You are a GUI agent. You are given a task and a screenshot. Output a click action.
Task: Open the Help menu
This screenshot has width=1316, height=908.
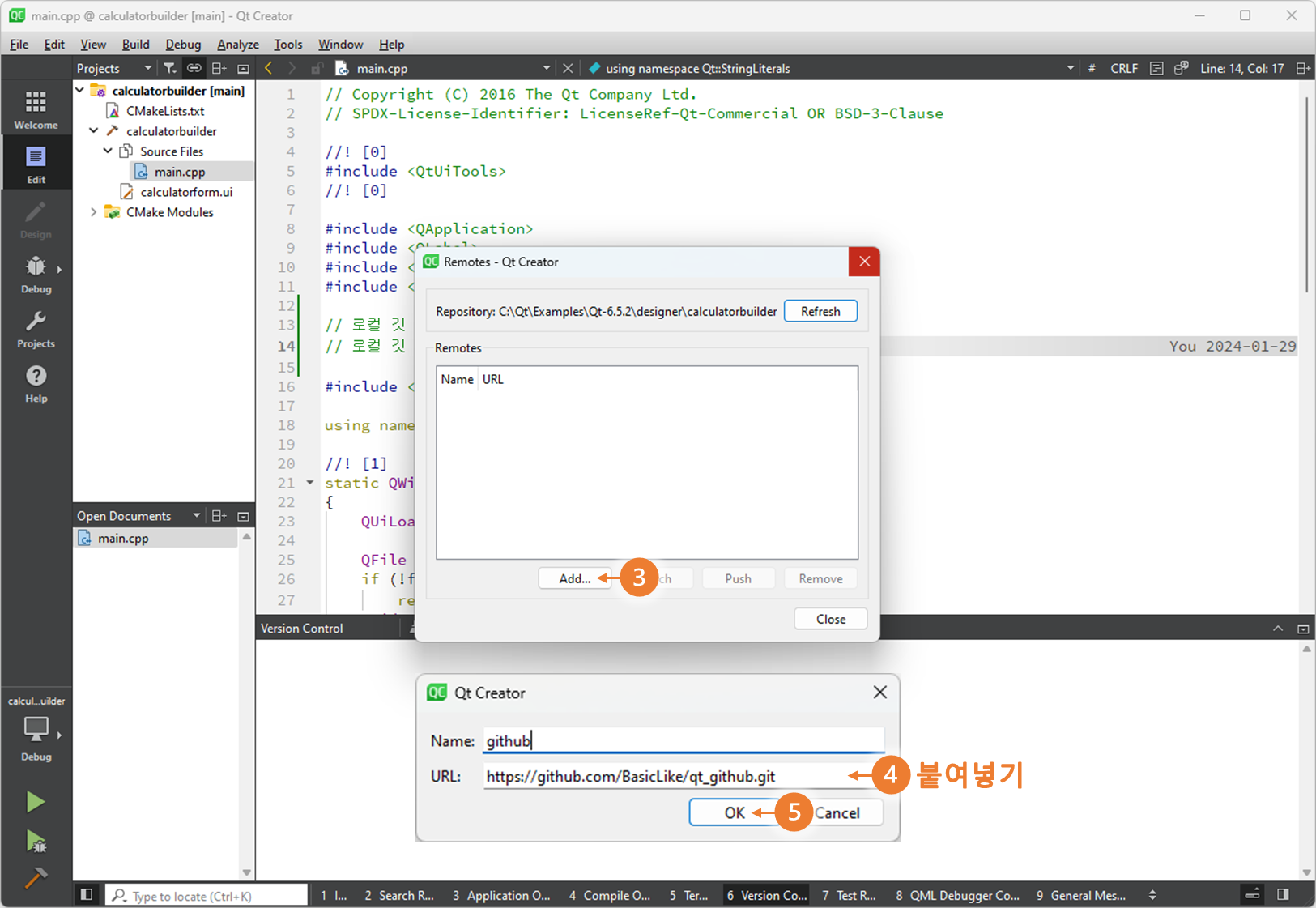coord(391,45)
